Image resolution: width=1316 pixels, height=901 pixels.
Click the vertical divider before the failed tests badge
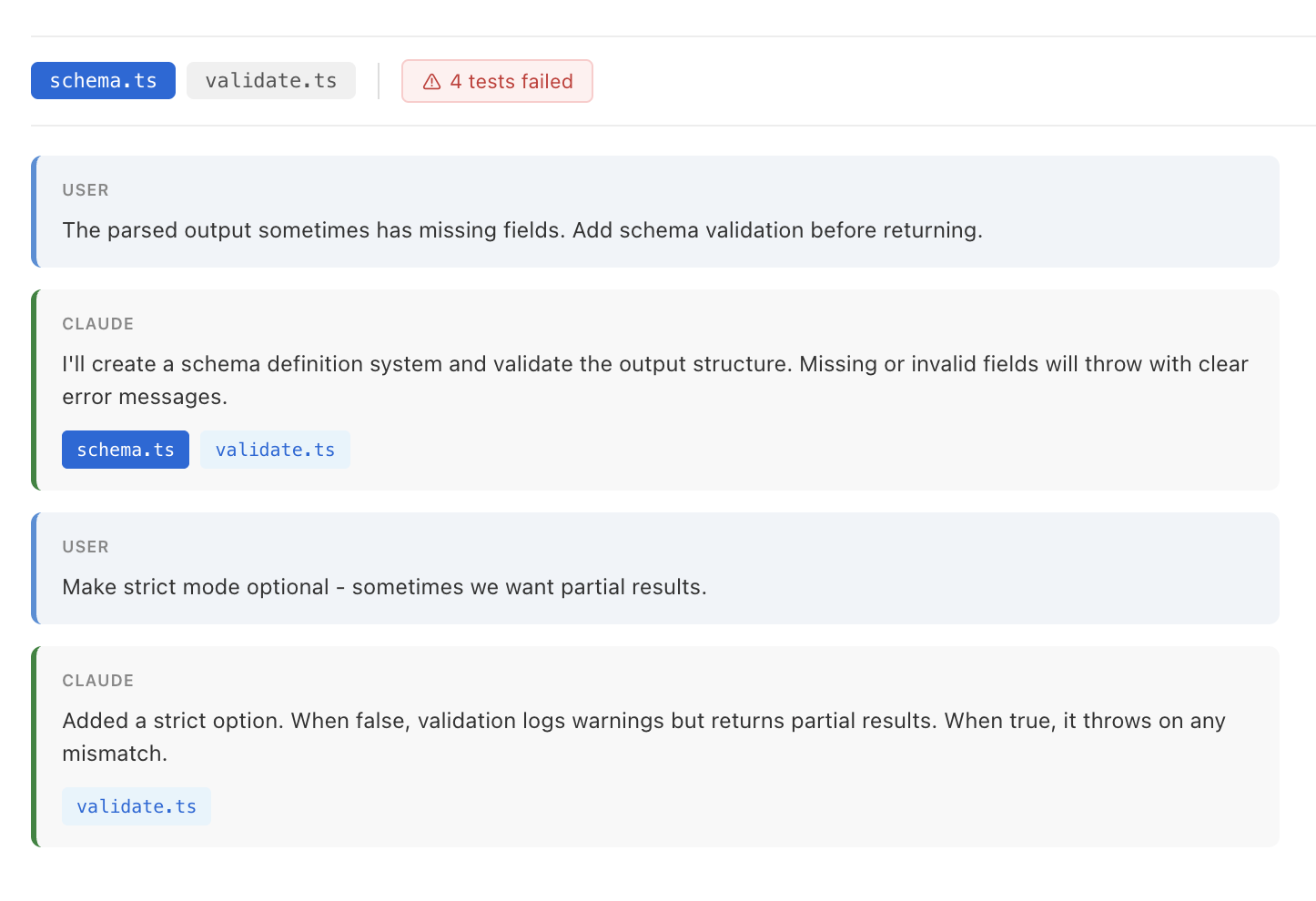coord(379,81)
